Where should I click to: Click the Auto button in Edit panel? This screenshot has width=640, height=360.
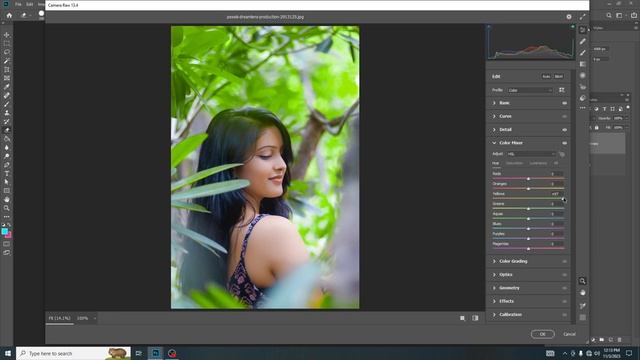pyautogui.click(x=546, y=77)
